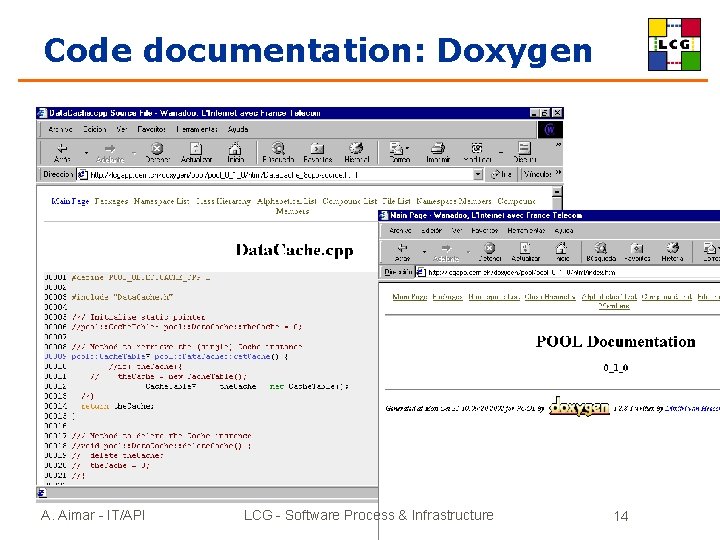The height and width of the screenshot is (540, 720).
Task: Open Favoritos menu in DataCache.cpp window
Action: (152, 129)
